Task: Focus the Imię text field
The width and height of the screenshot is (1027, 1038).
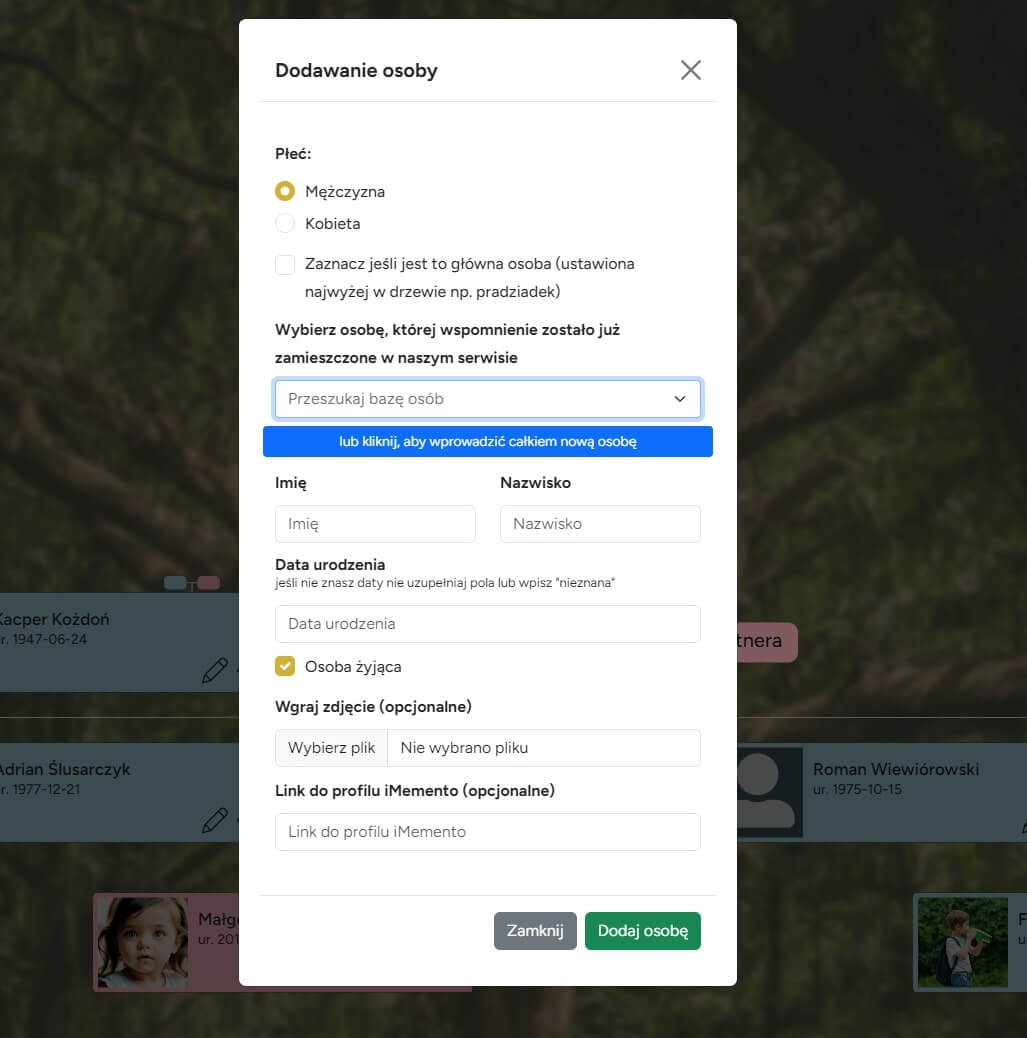Action: 375,523
